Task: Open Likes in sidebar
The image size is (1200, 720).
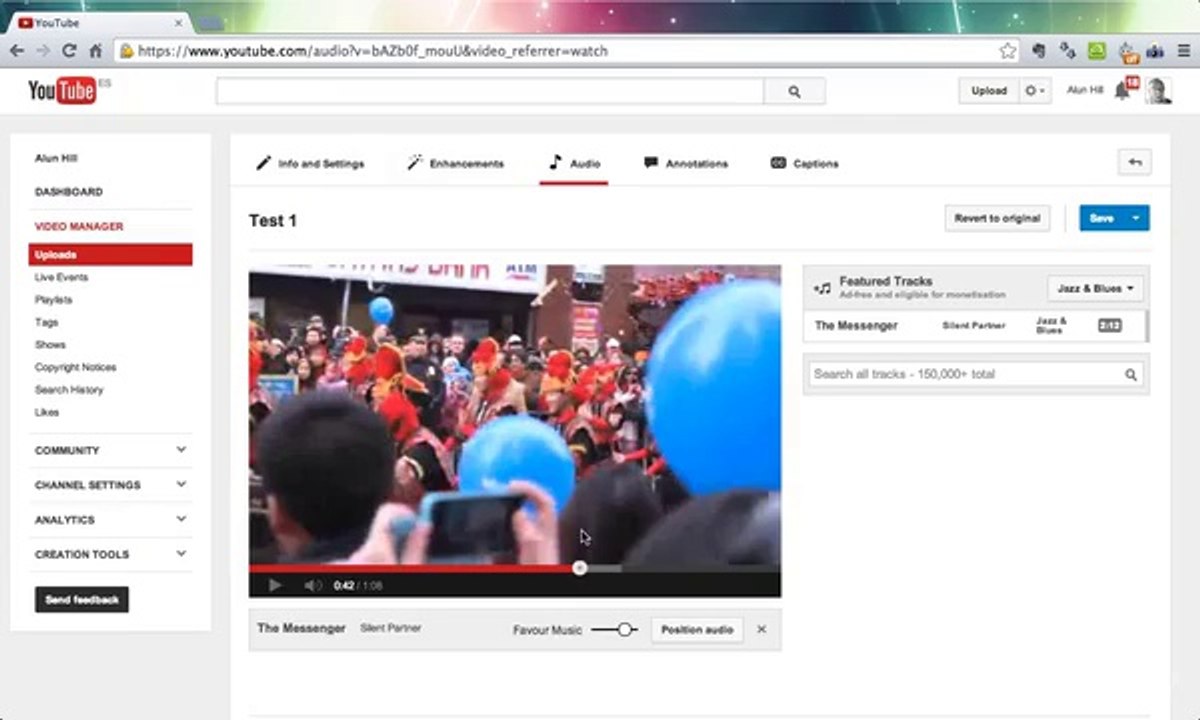Action: pos(47,413)
